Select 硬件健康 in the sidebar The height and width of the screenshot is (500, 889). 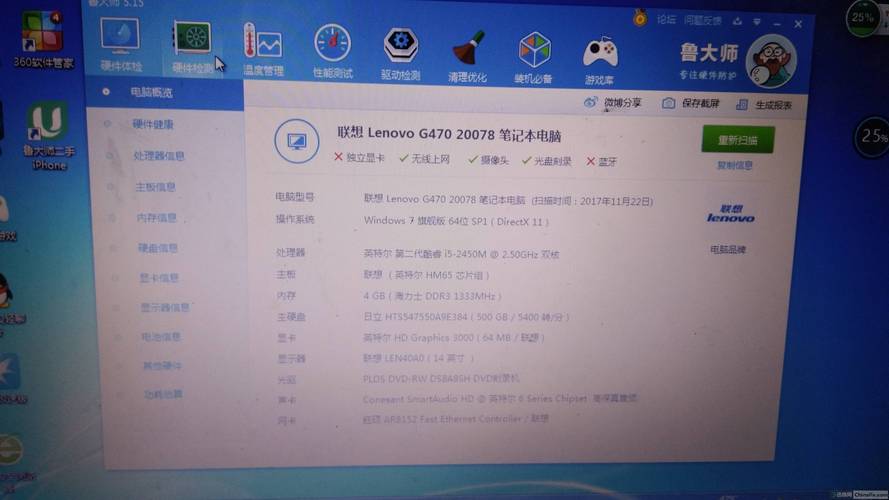point(153,124)
